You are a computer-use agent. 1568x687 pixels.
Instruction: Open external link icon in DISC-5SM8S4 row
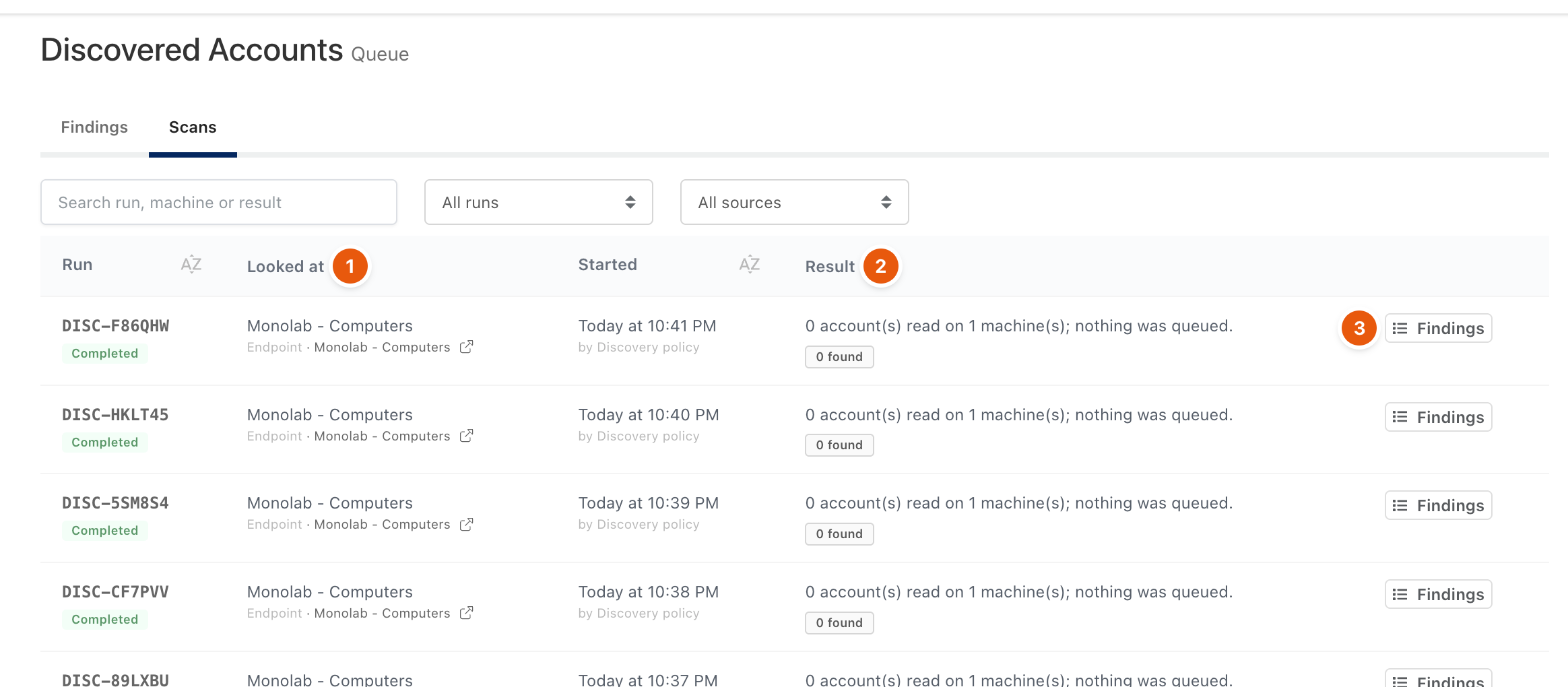pos(466,524)
